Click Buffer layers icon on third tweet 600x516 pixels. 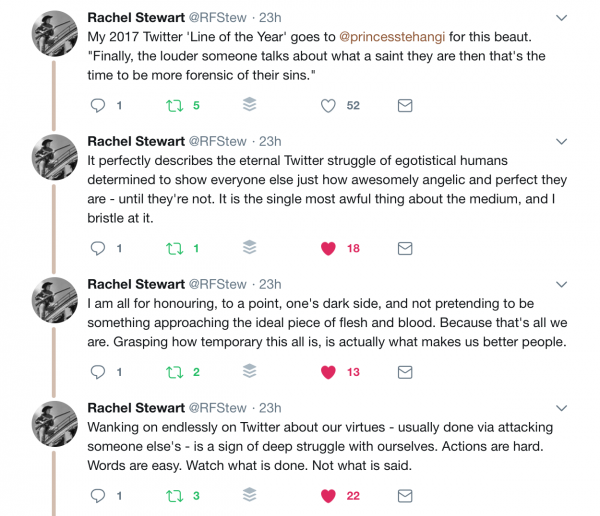pyautogui.click(x=250, y=372)
